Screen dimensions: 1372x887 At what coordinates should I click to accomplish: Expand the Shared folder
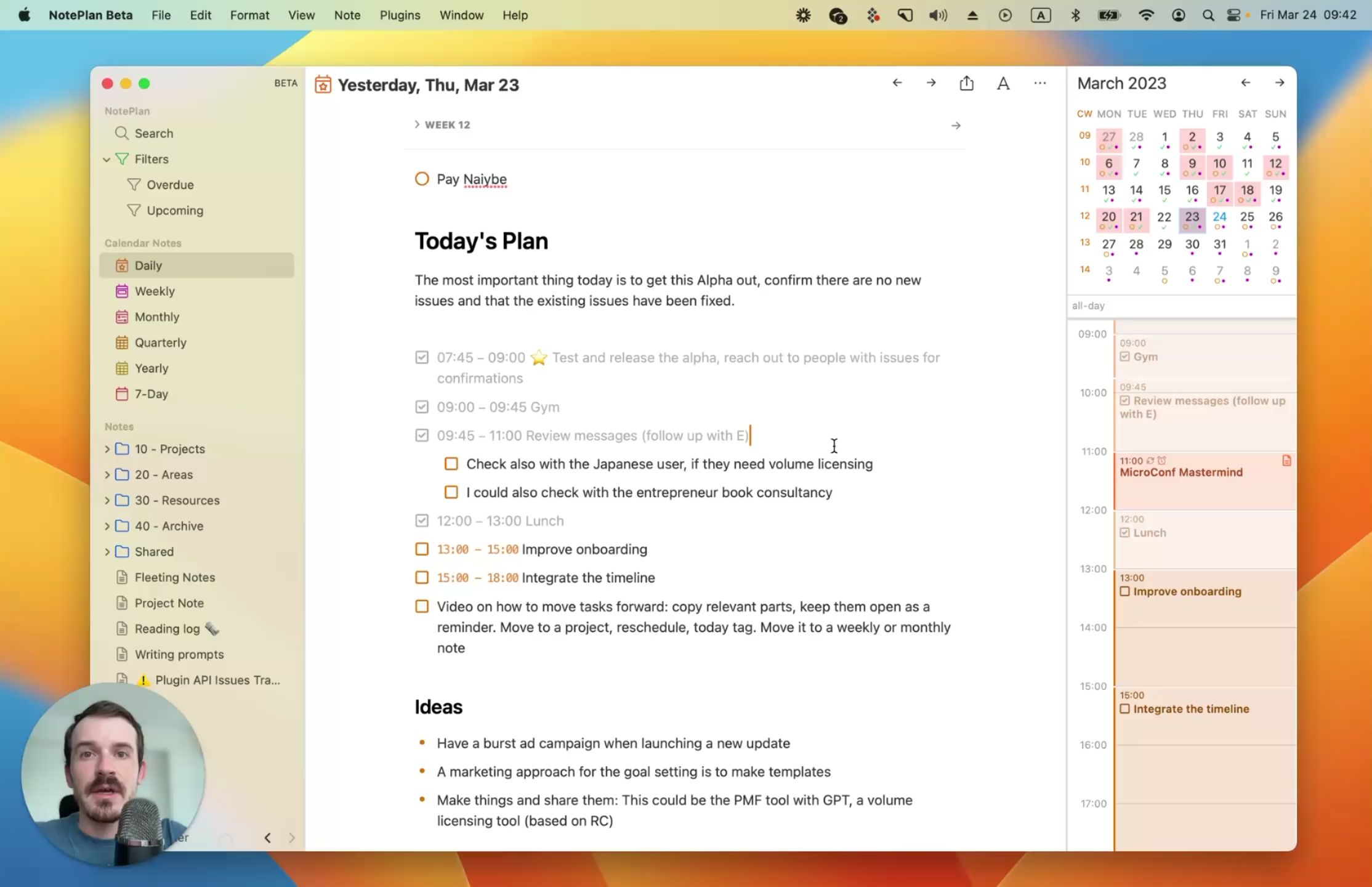pos(107,551)
